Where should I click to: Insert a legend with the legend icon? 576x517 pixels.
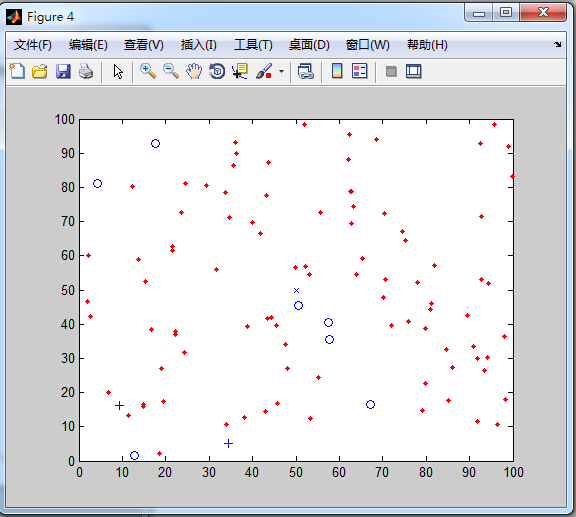359,71
